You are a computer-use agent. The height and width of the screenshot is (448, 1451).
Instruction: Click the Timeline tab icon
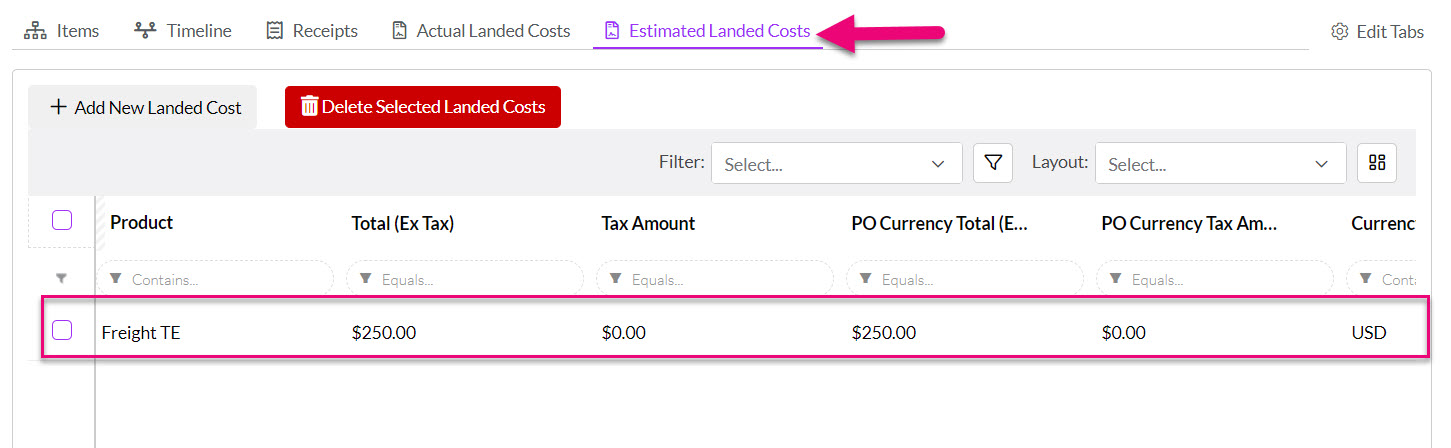click(145, 31)
